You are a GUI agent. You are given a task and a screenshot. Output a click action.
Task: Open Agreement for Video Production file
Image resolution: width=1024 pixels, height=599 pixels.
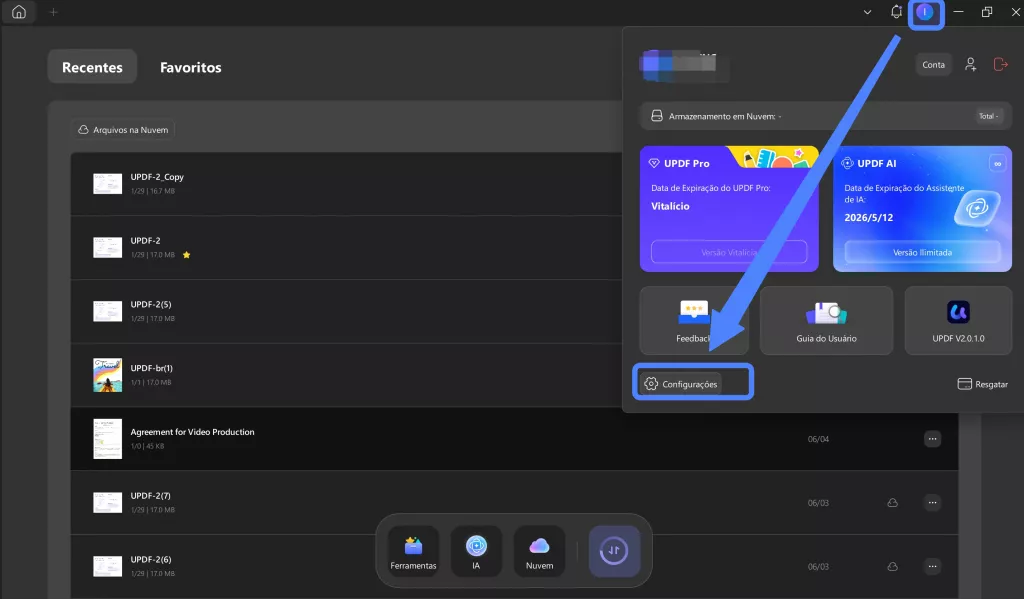[514, 439]
